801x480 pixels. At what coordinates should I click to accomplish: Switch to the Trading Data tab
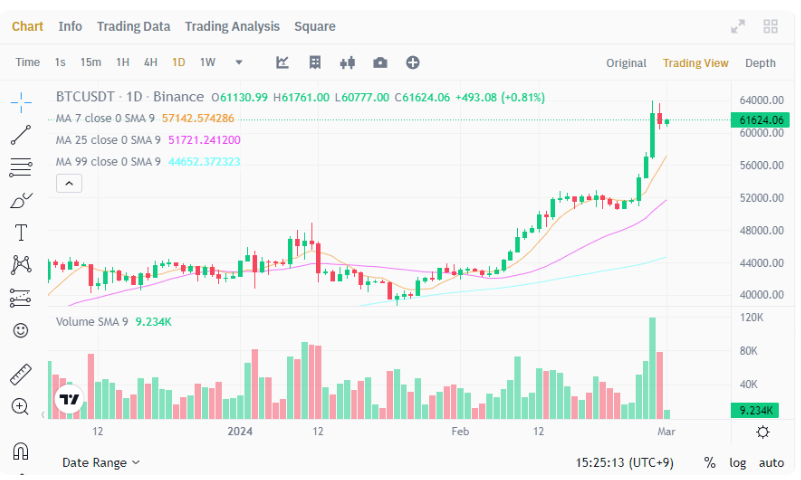tap(133, 27)
